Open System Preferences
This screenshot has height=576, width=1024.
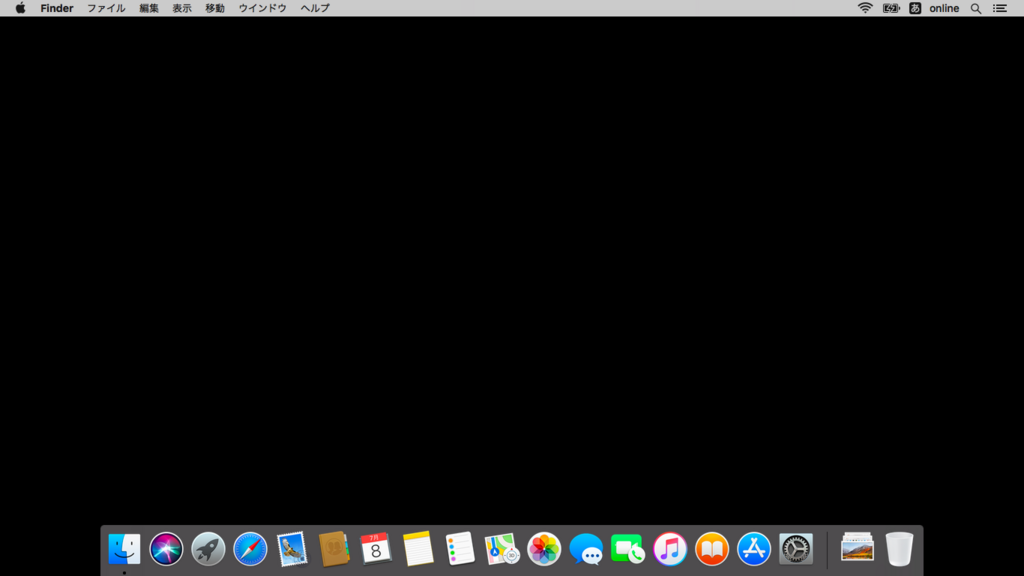[796, 549]
